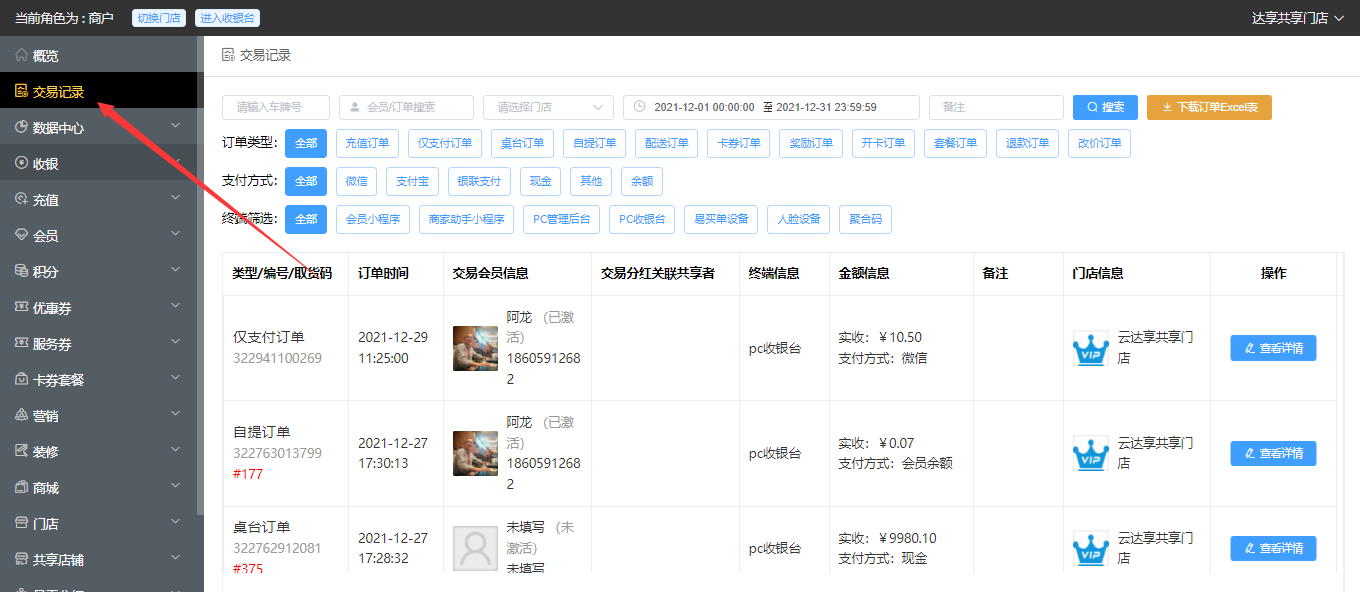
Task: Filter by 桌台订单 order type
Action: coord(523,143)
